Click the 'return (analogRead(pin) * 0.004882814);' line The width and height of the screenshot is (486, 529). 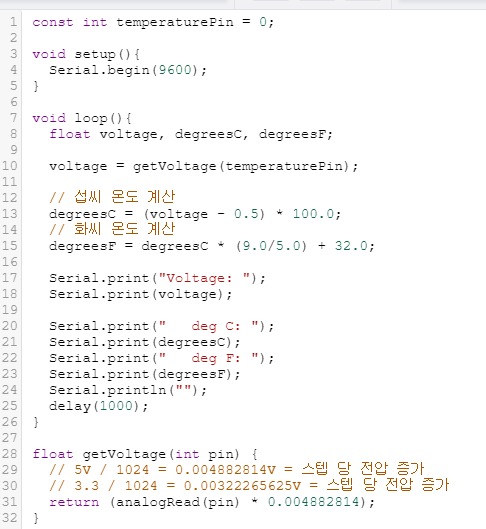(212, 502)
